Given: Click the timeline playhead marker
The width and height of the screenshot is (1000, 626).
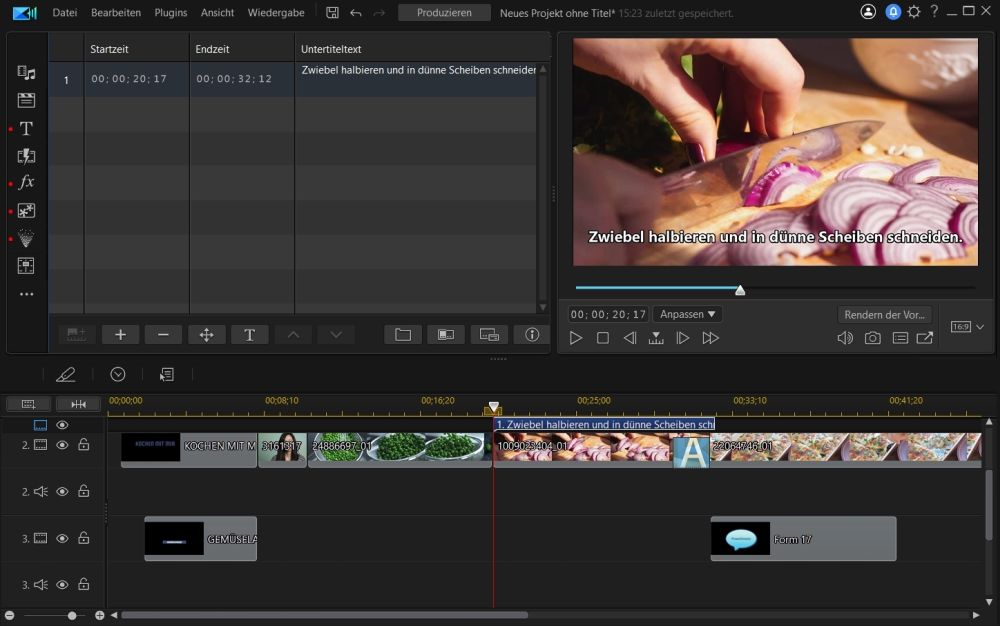Looking at the screenshot, I should coord(493,407).
